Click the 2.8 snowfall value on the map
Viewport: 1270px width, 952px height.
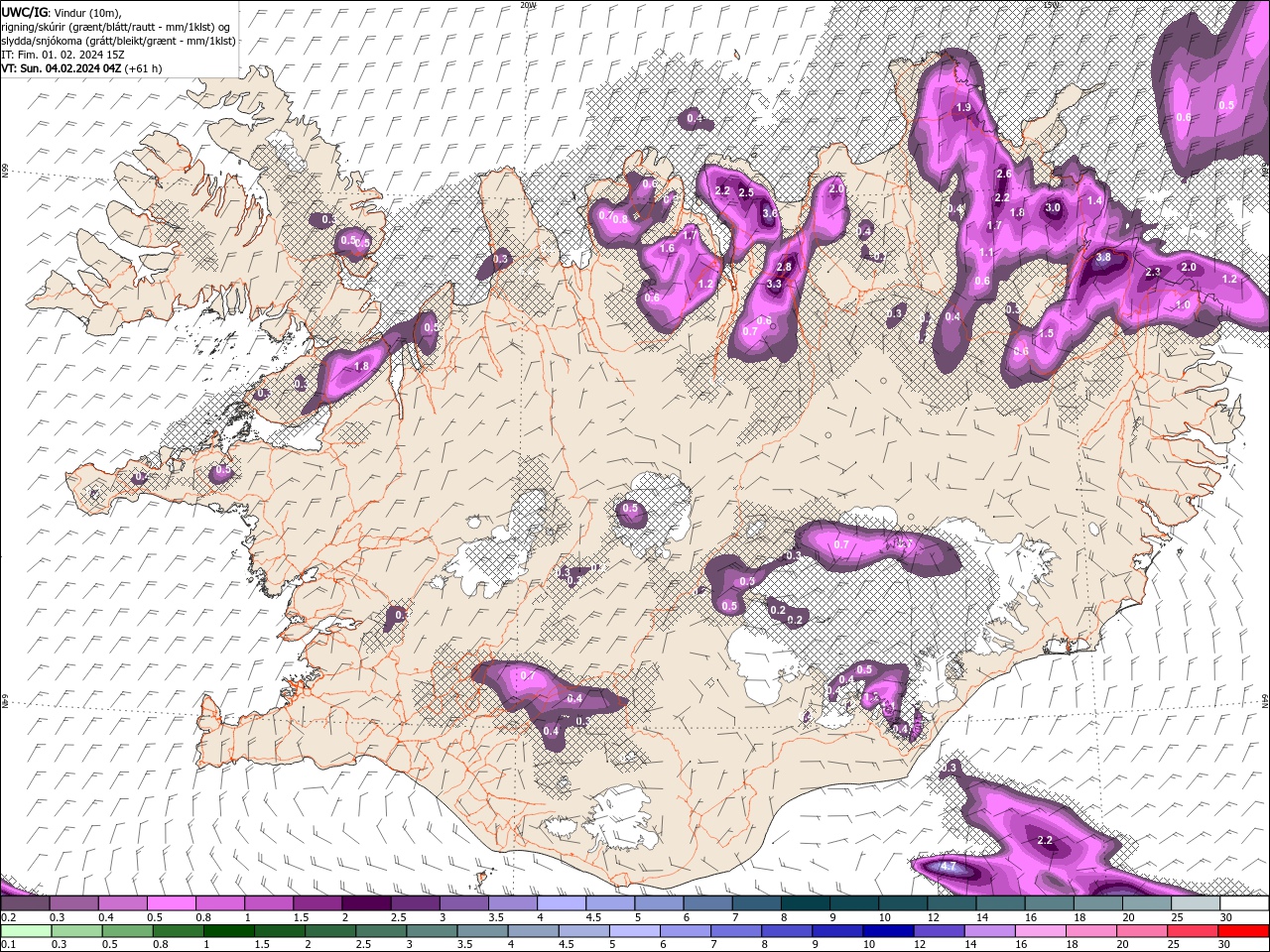coord(784,268)
